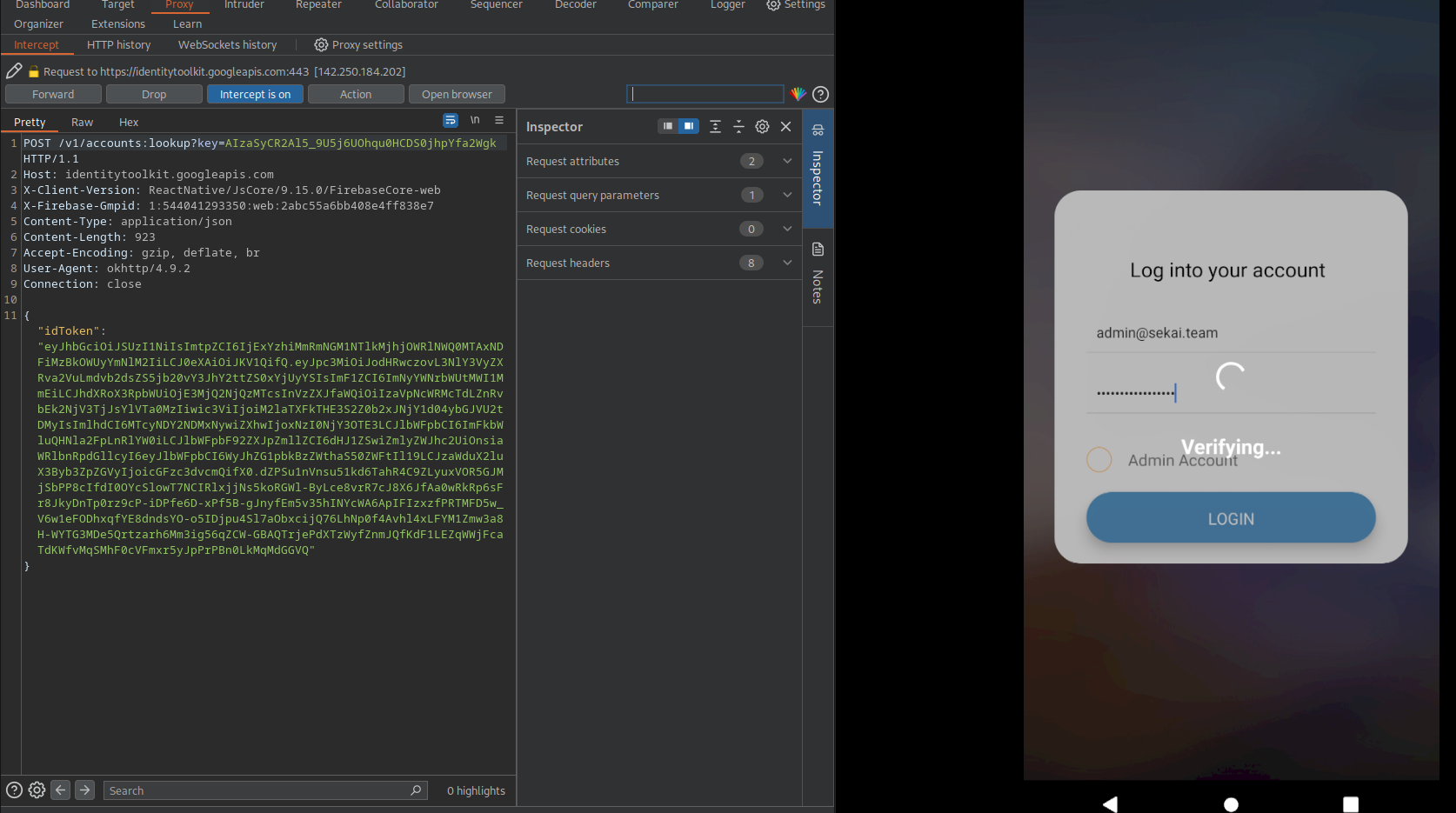The width and height of the screenshot is (1456, 813).
Task: Click the Comparer tab
Action: pyautogui.click(x=652, y=5)
